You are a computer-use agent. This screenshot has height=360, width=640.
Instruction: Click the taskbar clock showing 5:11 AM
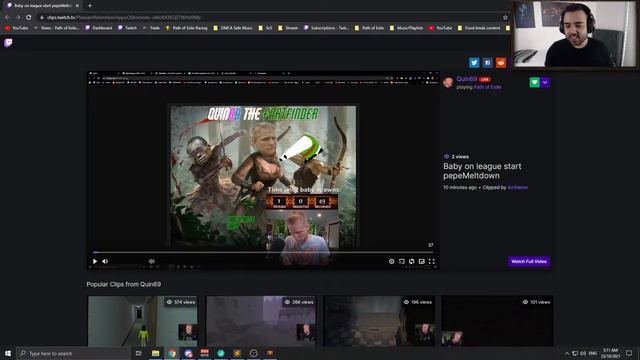611,353
